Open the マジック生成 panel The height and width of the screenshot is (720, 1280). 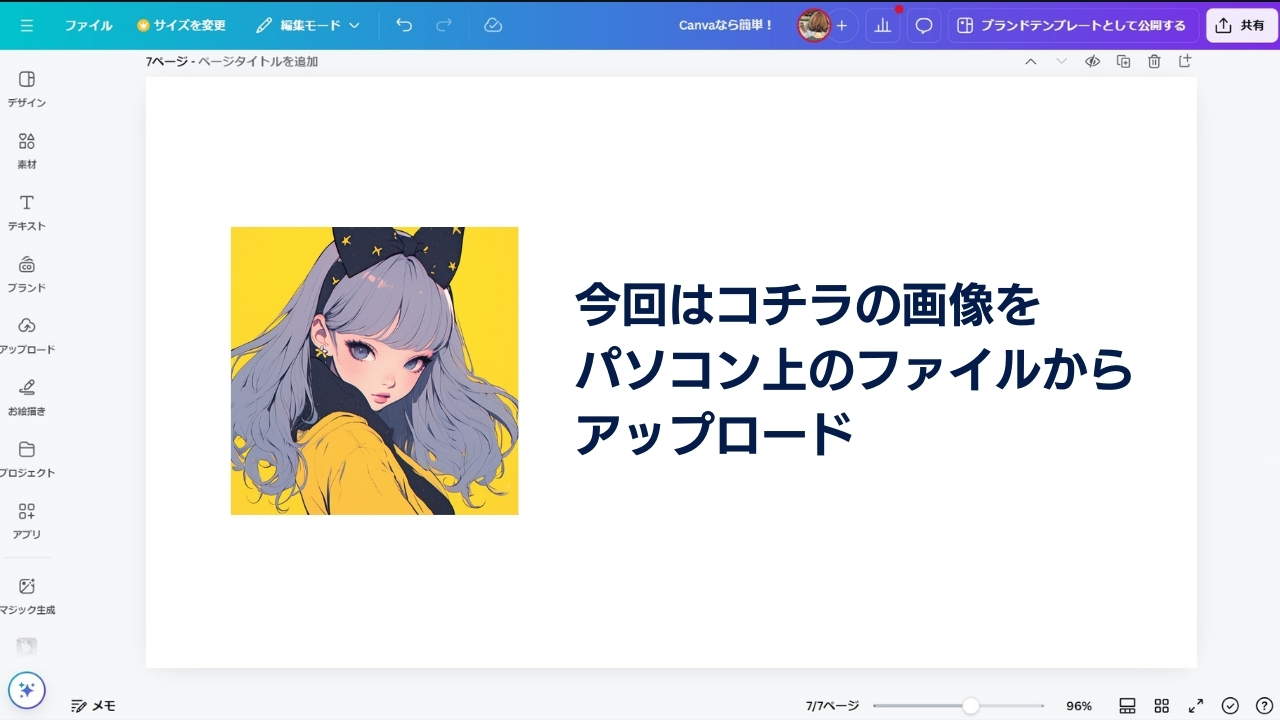click(x=26, y=596)
